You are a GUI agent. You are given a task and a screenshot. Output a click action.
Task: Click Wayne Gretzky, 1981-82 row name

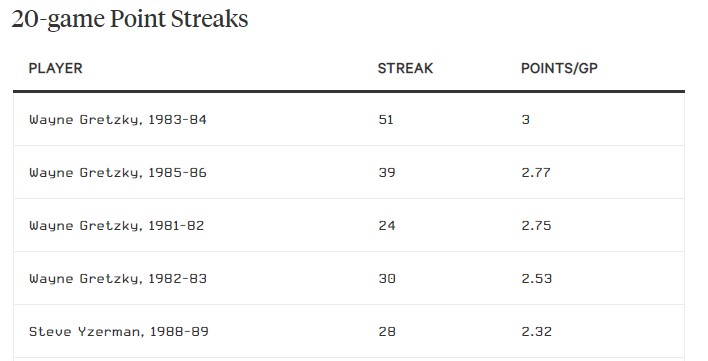[116, 226]
